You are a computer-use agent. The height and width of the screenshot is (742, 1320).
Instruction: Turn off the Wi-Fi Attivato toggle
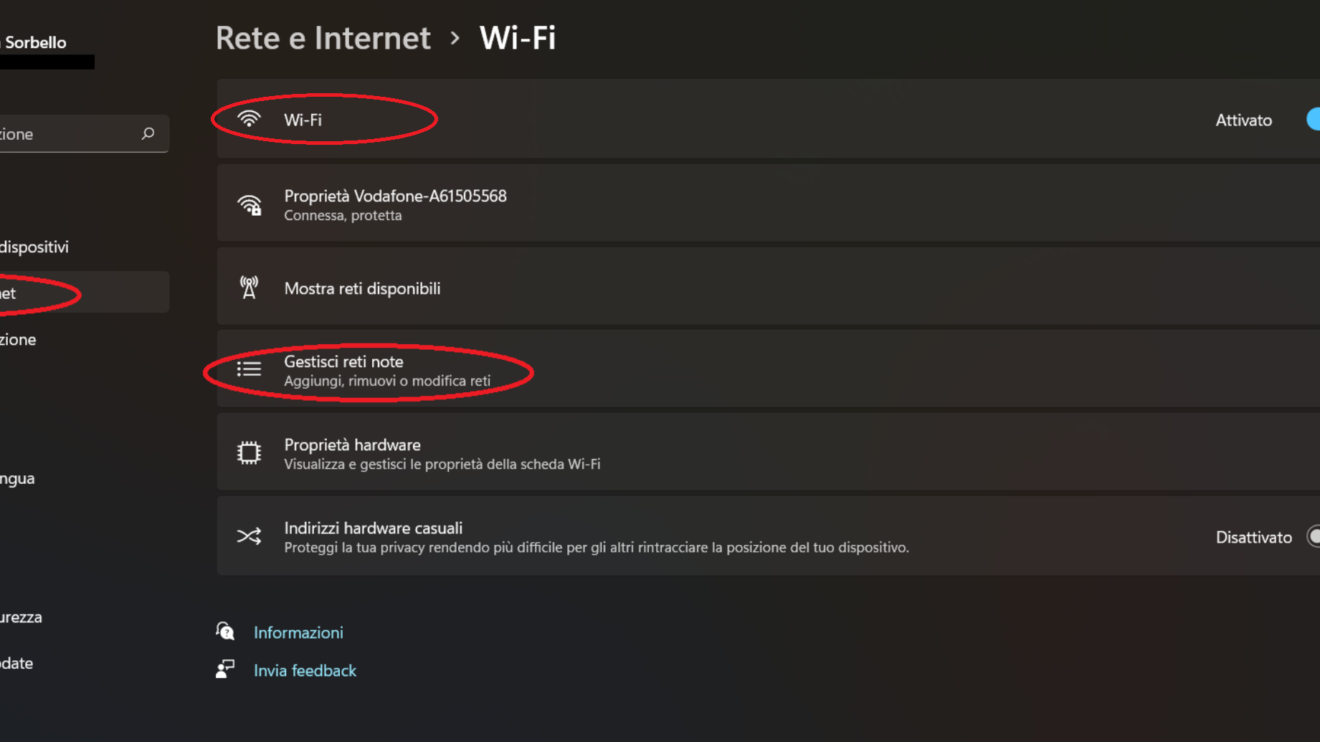pyautogui.click(x=1312, y=120)
